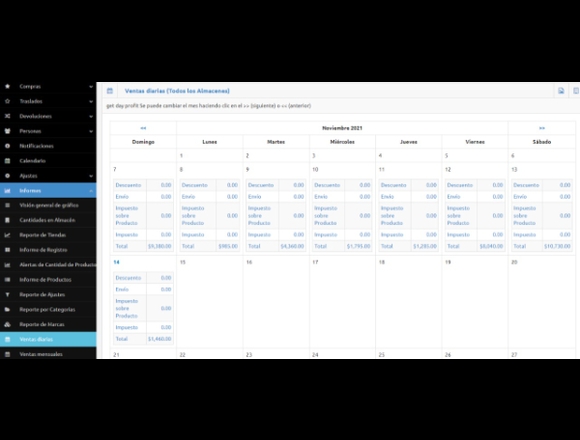The height and width of the screenshot is (440, 580).
Task: Click Envío label in day 14 cell
Action: 122,289
